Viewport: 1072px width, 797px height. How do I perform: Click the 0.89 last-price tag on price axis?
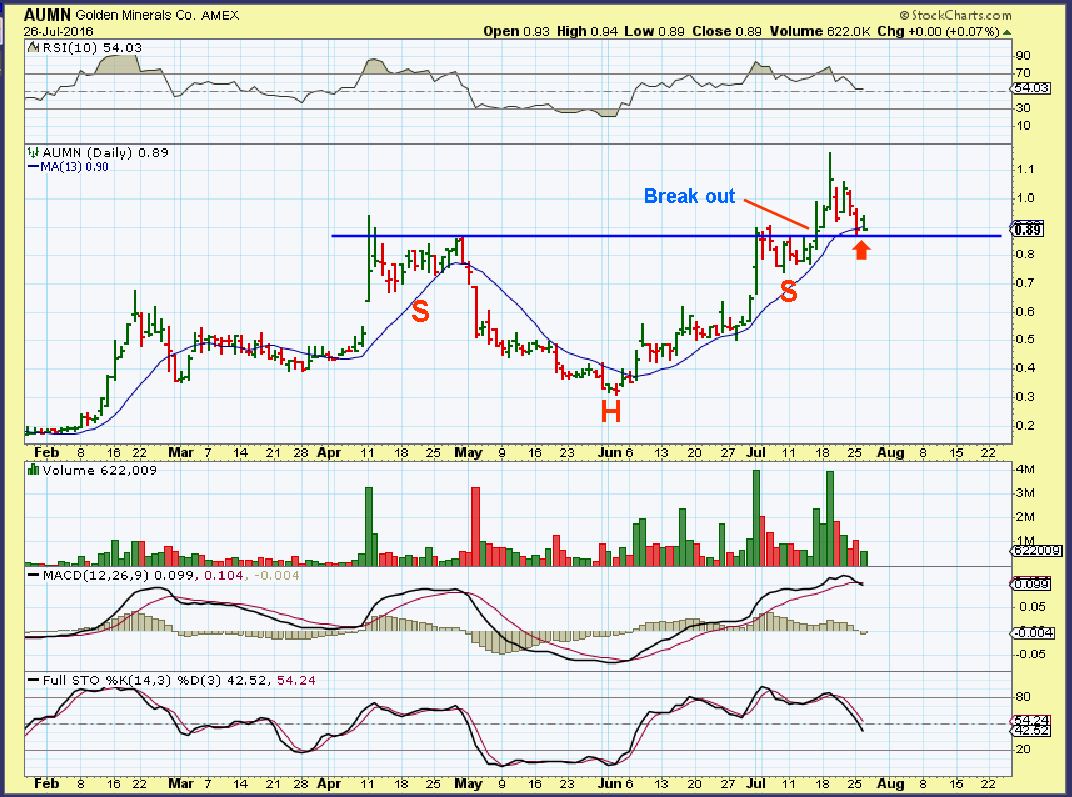click(1029, 229)
